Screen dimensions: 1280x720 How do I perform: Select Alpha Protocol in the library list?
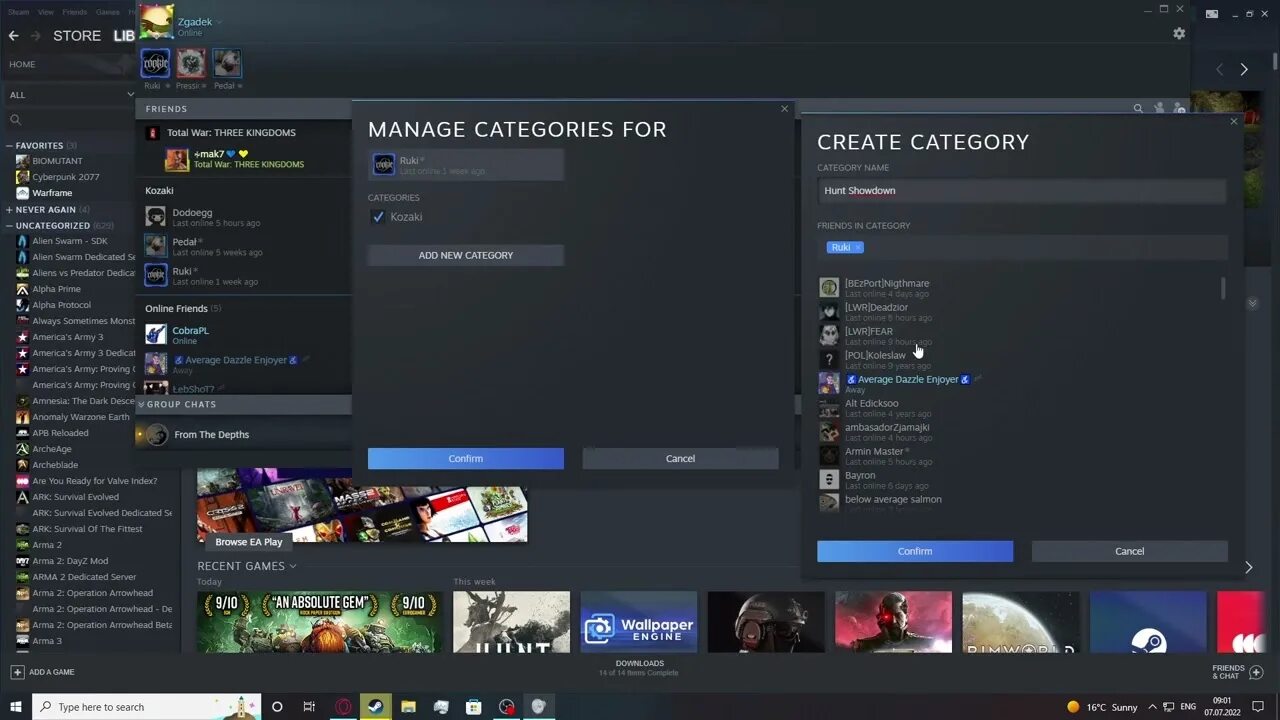pos(62,305)
